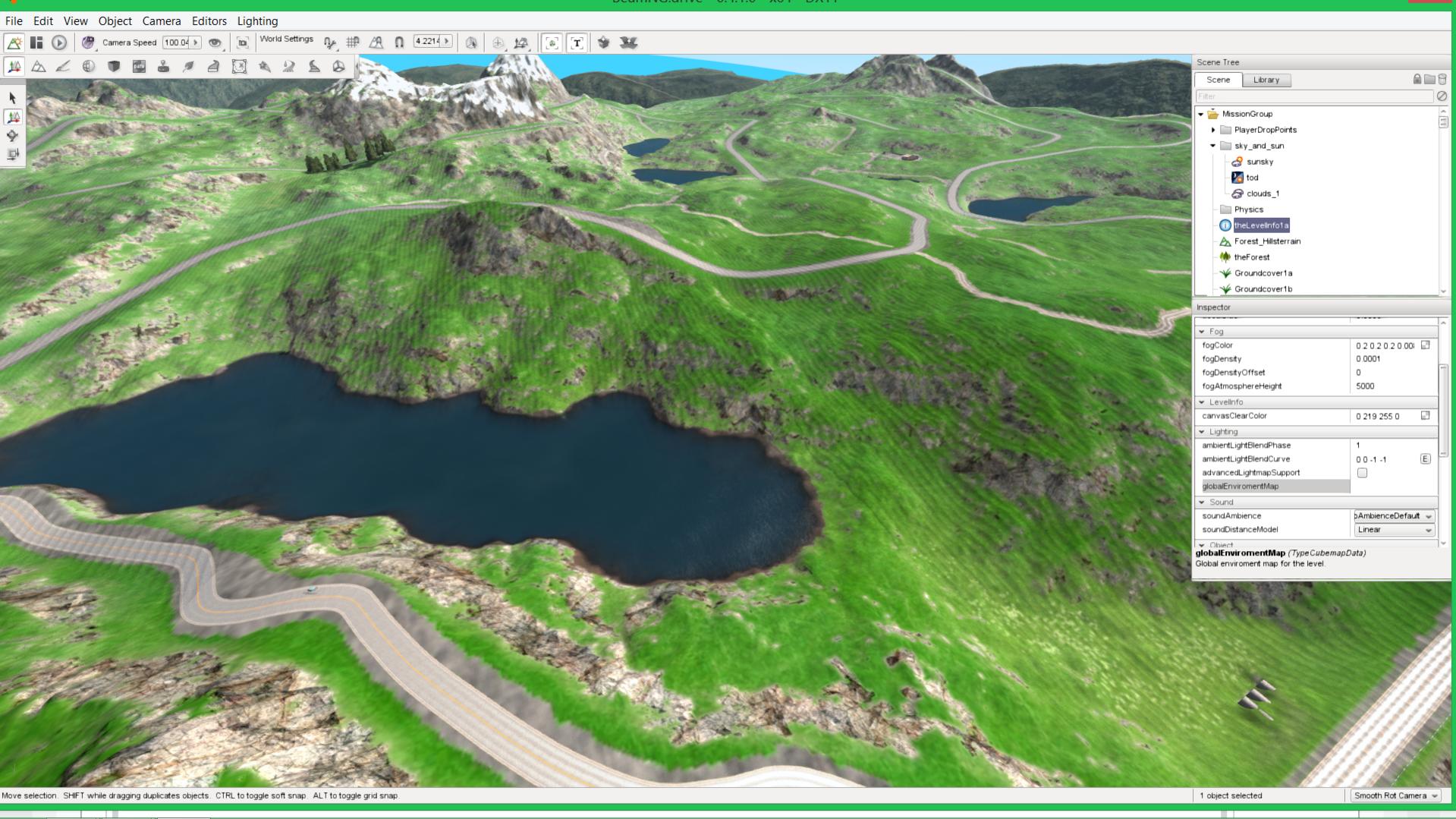Collapse the sky_and_sun folder

[x=1212, y=146]
